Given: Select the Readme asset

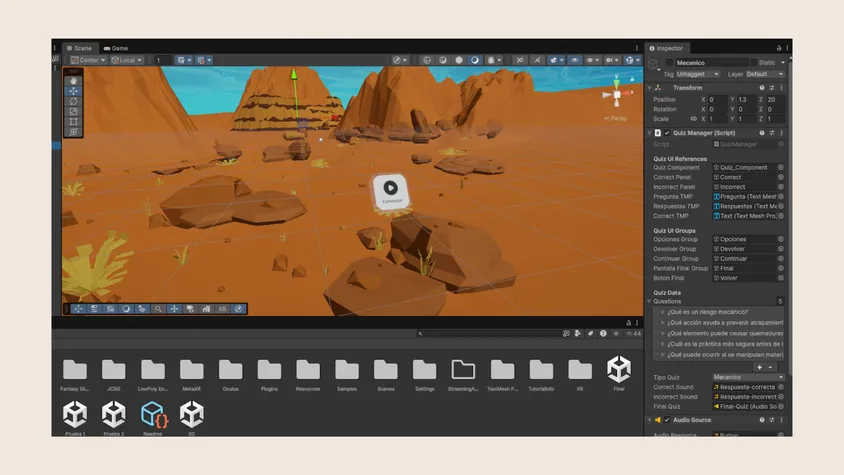Looking at the screenshot, I should (152, 418).
